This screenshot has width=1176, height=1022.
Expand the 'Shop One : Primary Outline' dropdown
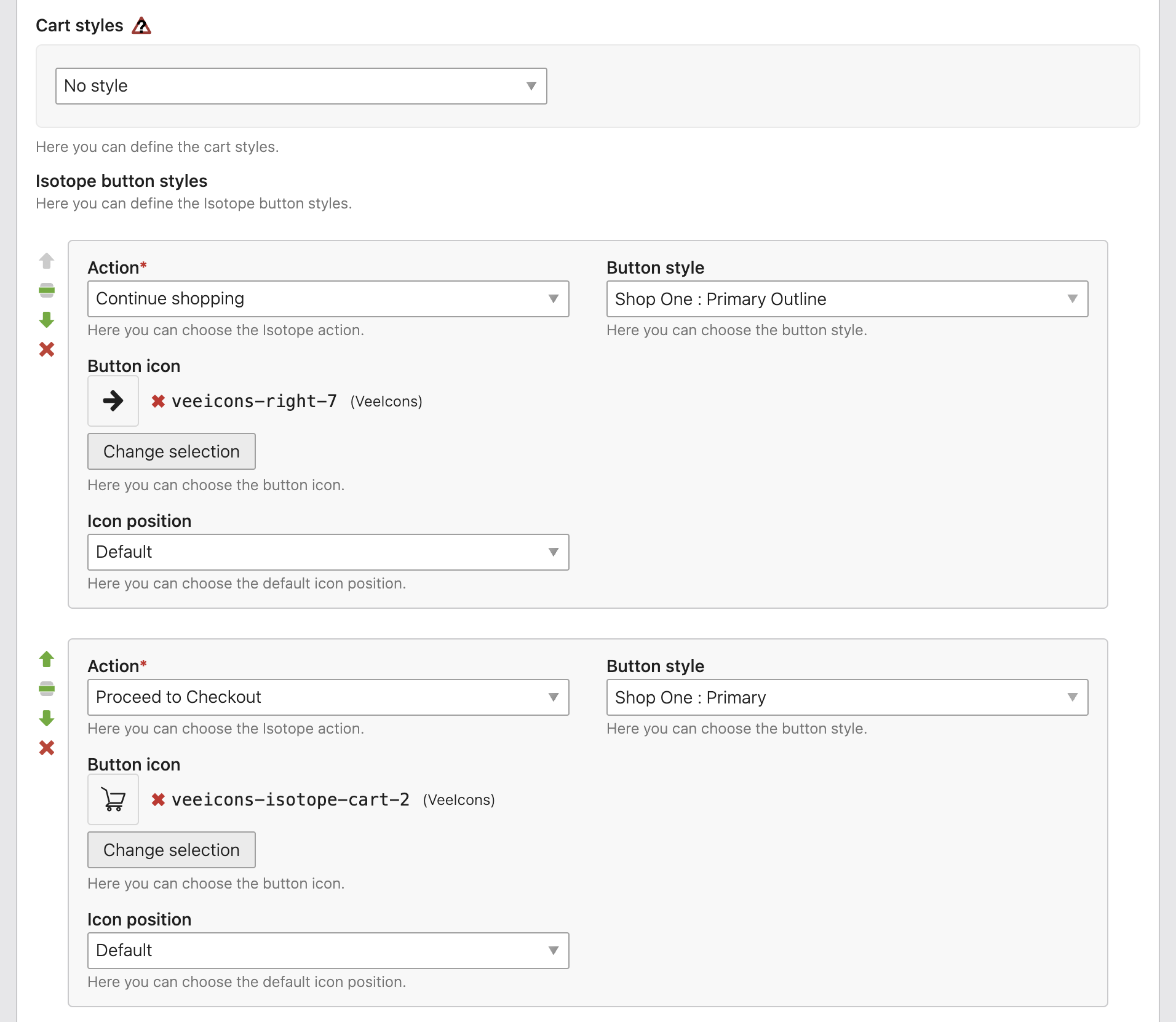pos(847,299)
